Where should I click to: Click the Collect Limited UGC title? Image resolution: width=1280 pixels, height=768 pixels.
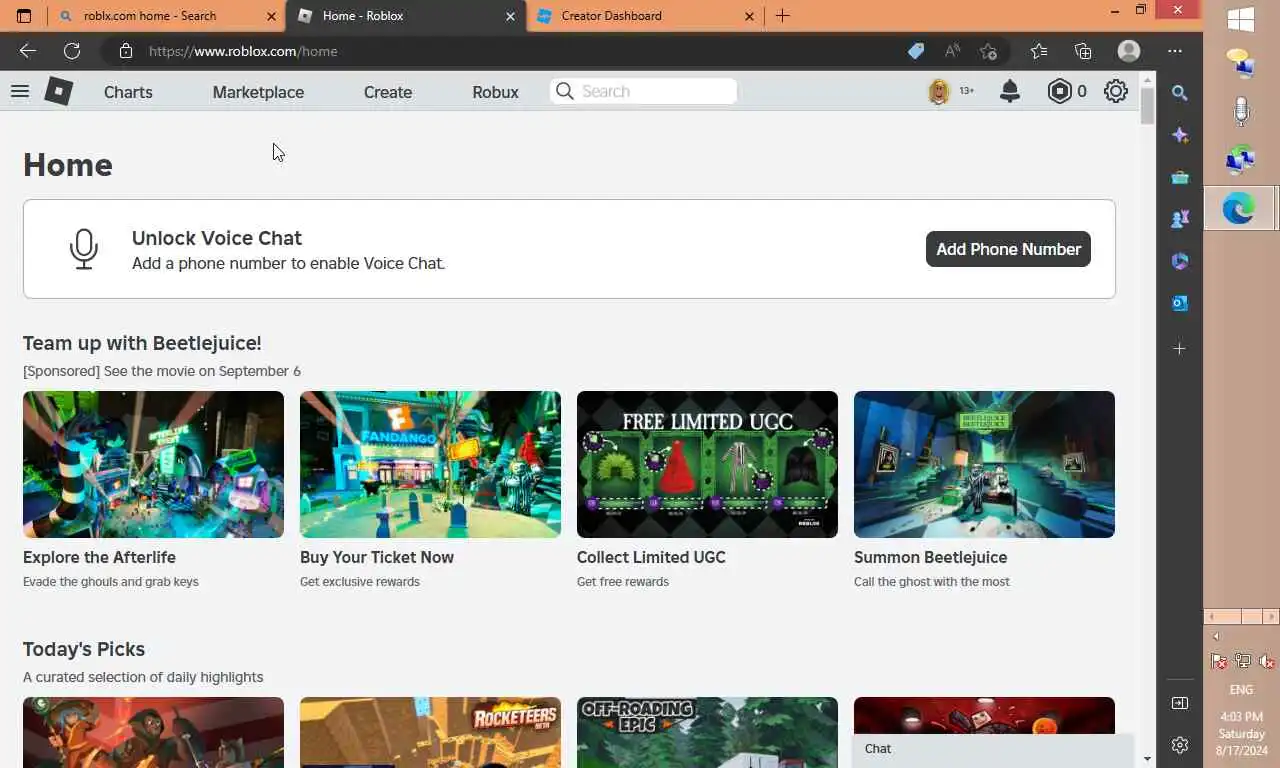click(651, 557)
